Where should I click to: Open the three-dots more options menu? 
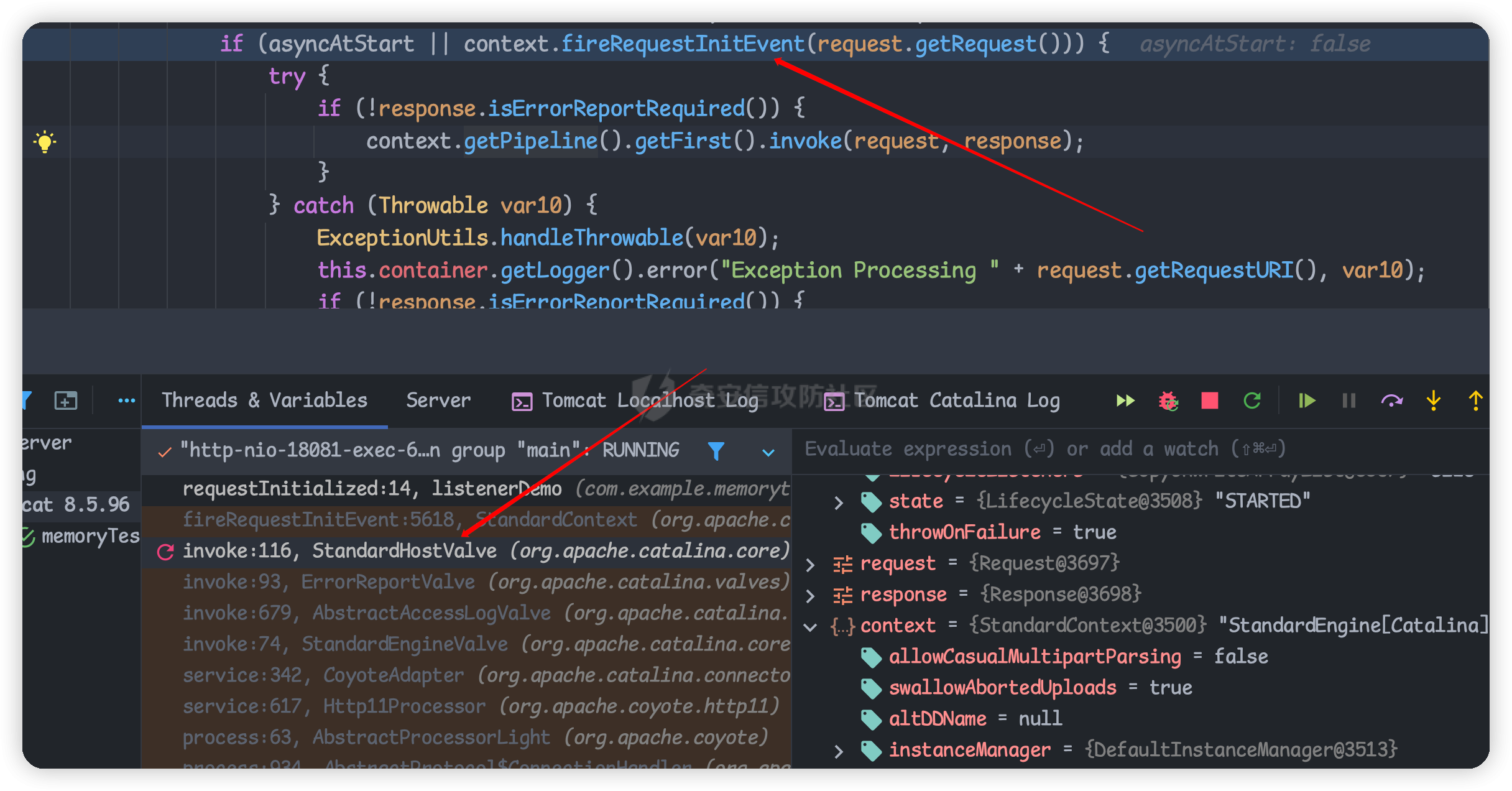(126, 400)
